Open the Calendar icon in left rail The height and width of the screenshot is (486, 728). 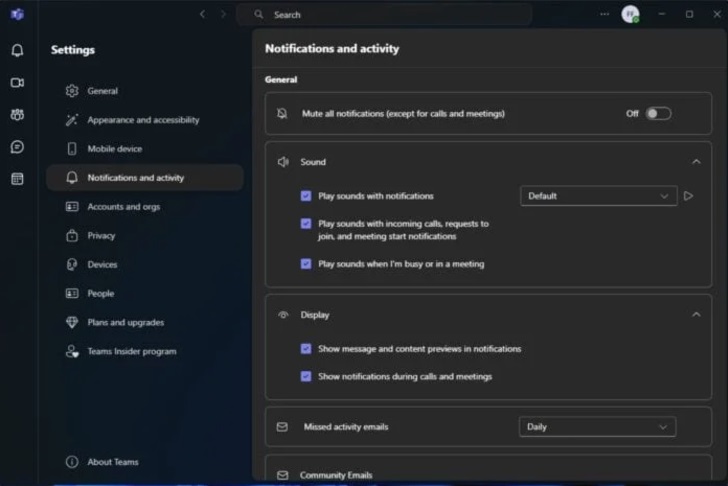pos(17,179)
